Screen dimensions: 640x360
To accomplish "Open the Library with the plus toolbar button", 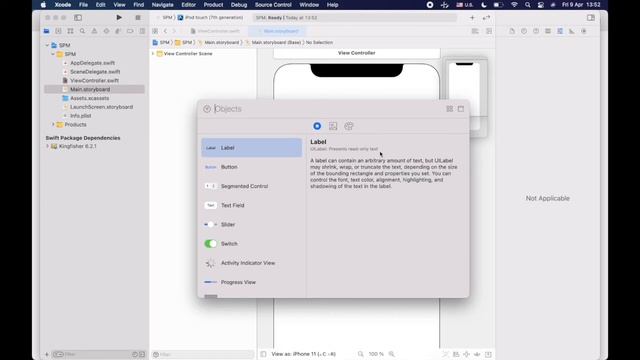I will pos(472,18).
